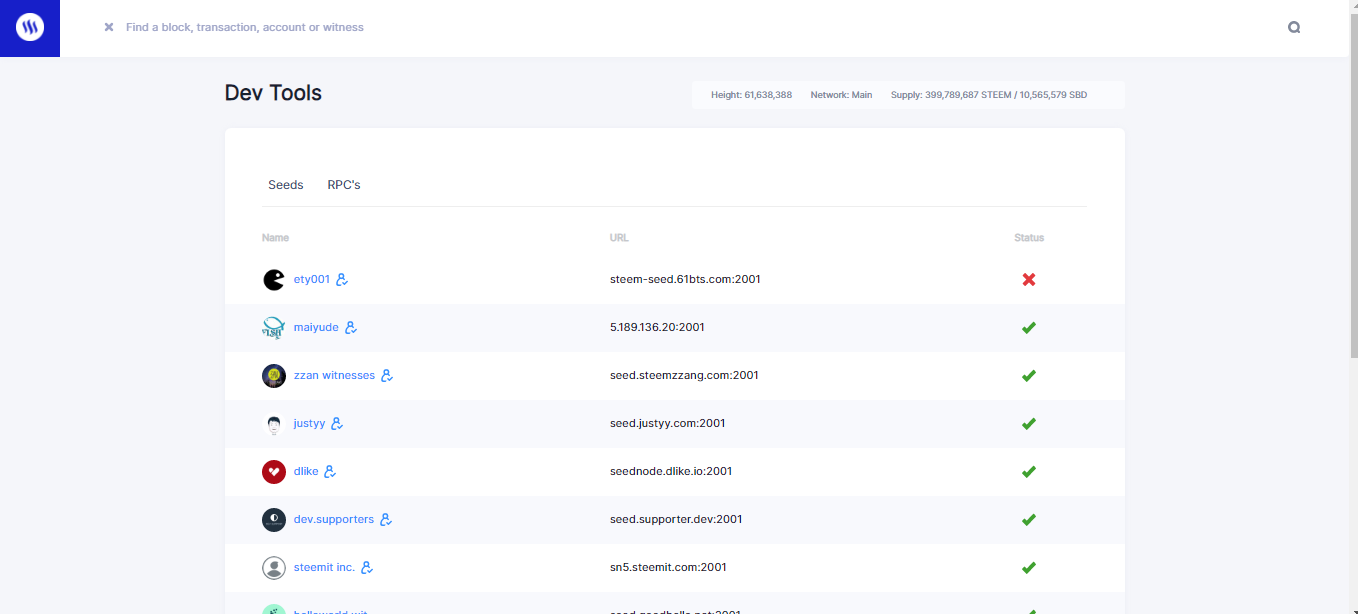Open maiyude account link

click(316, 328)
